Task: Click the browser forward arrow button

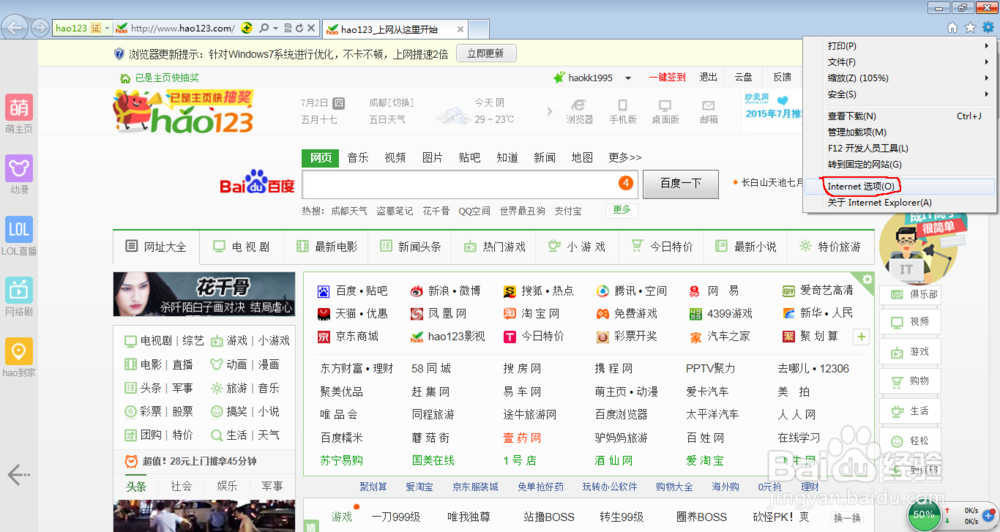Action: (40, 27)
